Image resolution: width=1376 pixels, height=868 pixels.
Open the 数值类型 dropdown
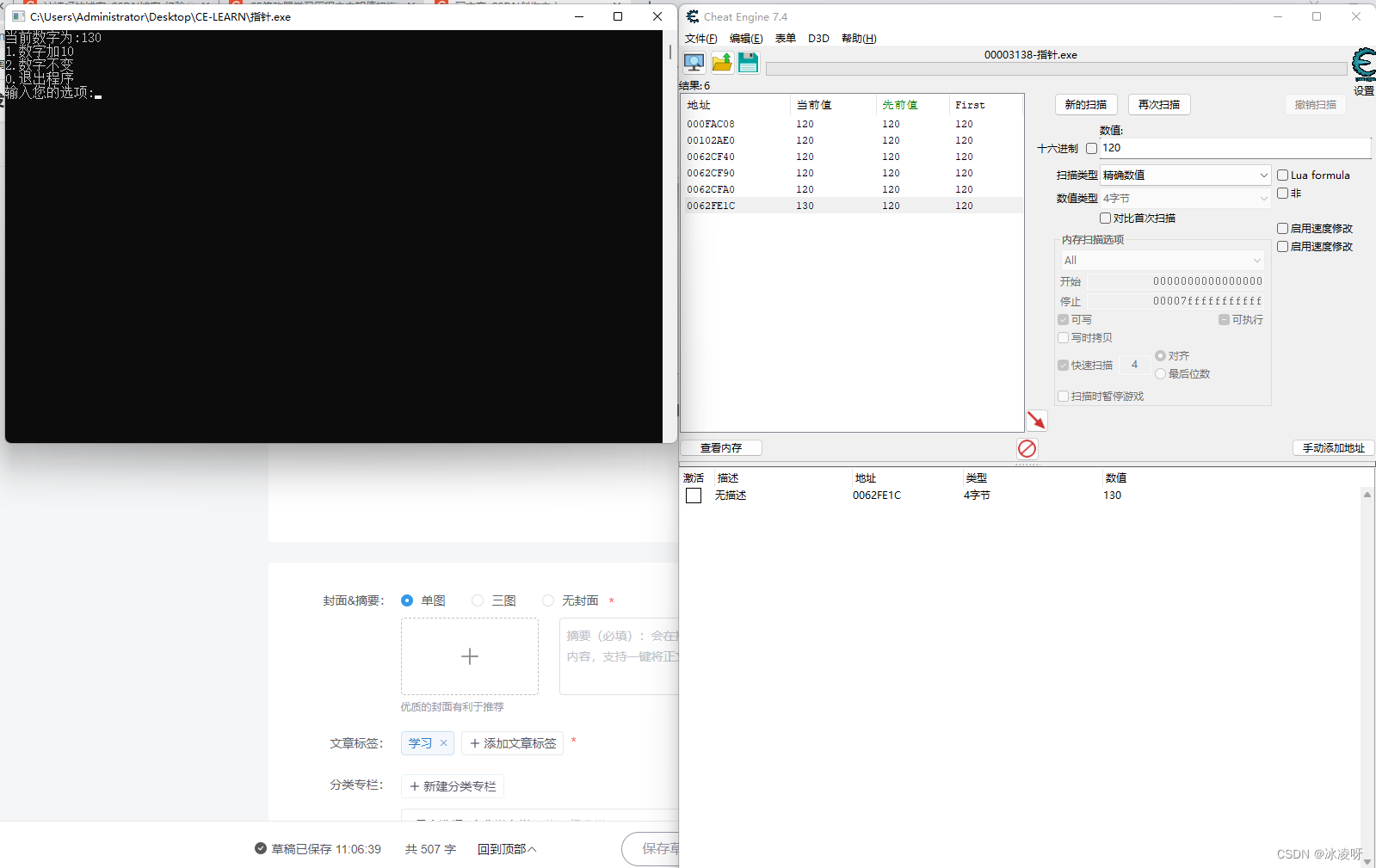(x=1185, y=198)
